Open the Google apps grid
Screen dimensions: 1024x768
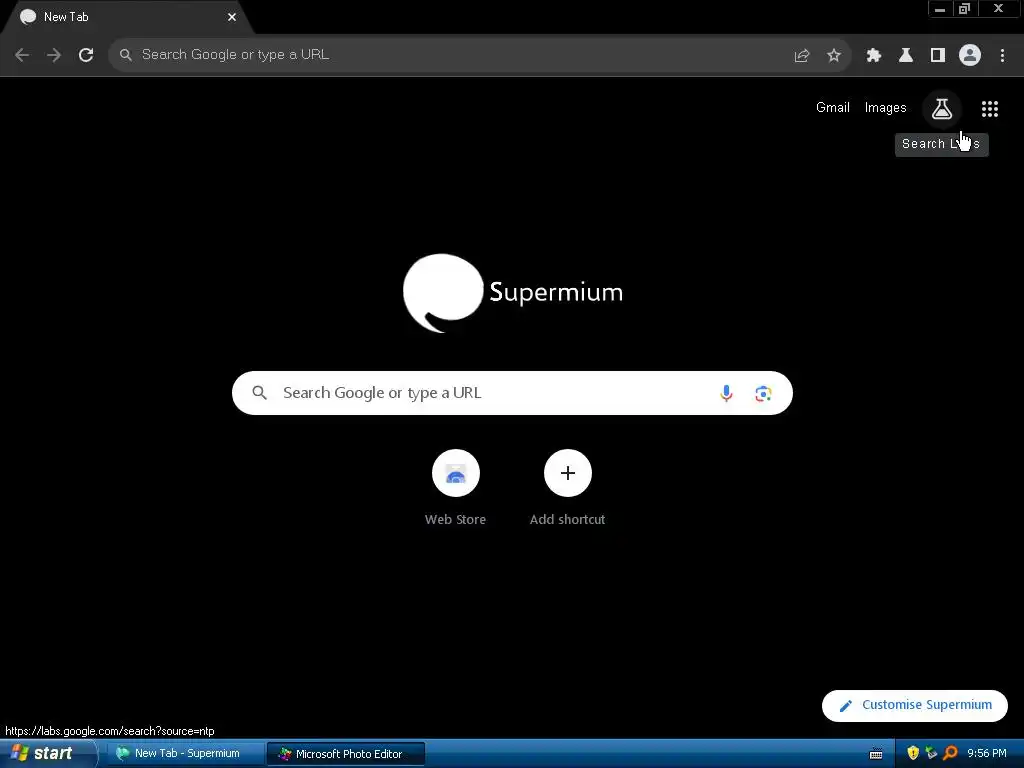coord(990,109)
